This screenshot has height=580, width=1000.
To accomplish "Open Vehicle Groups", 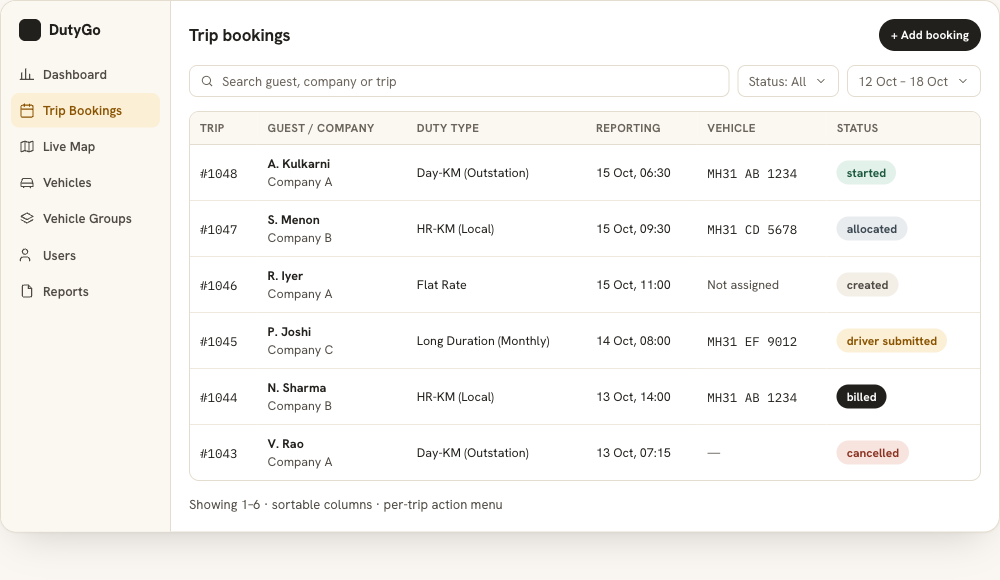I will [x=85, y=218].
